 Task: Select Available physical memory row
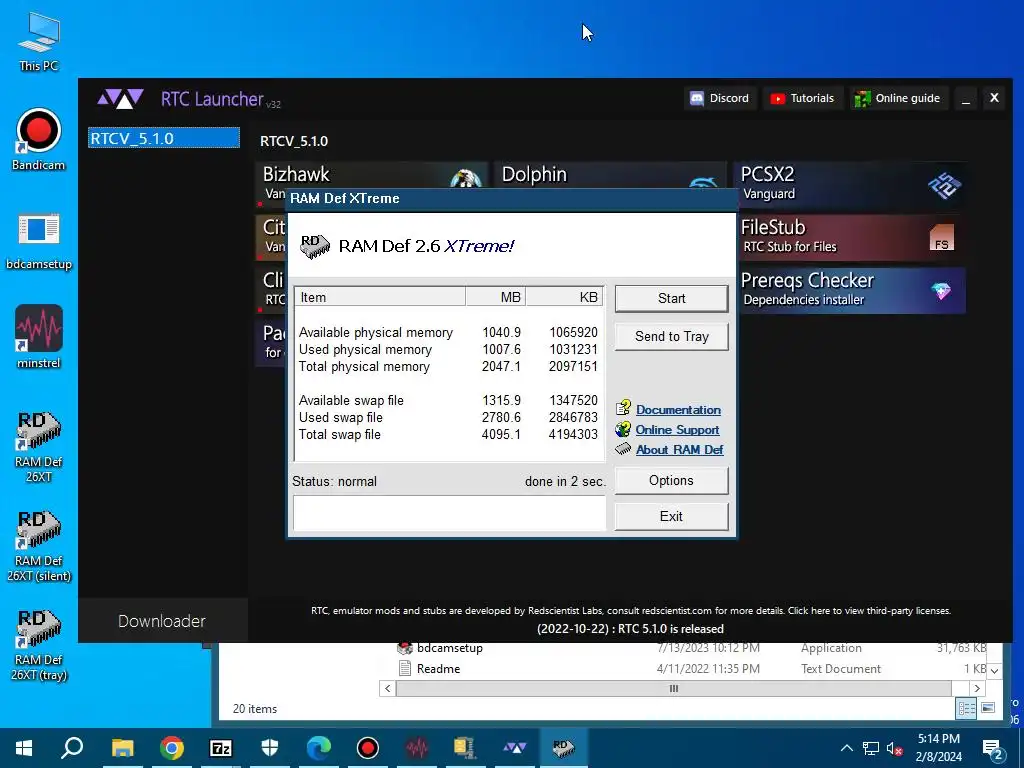[448, 332]
